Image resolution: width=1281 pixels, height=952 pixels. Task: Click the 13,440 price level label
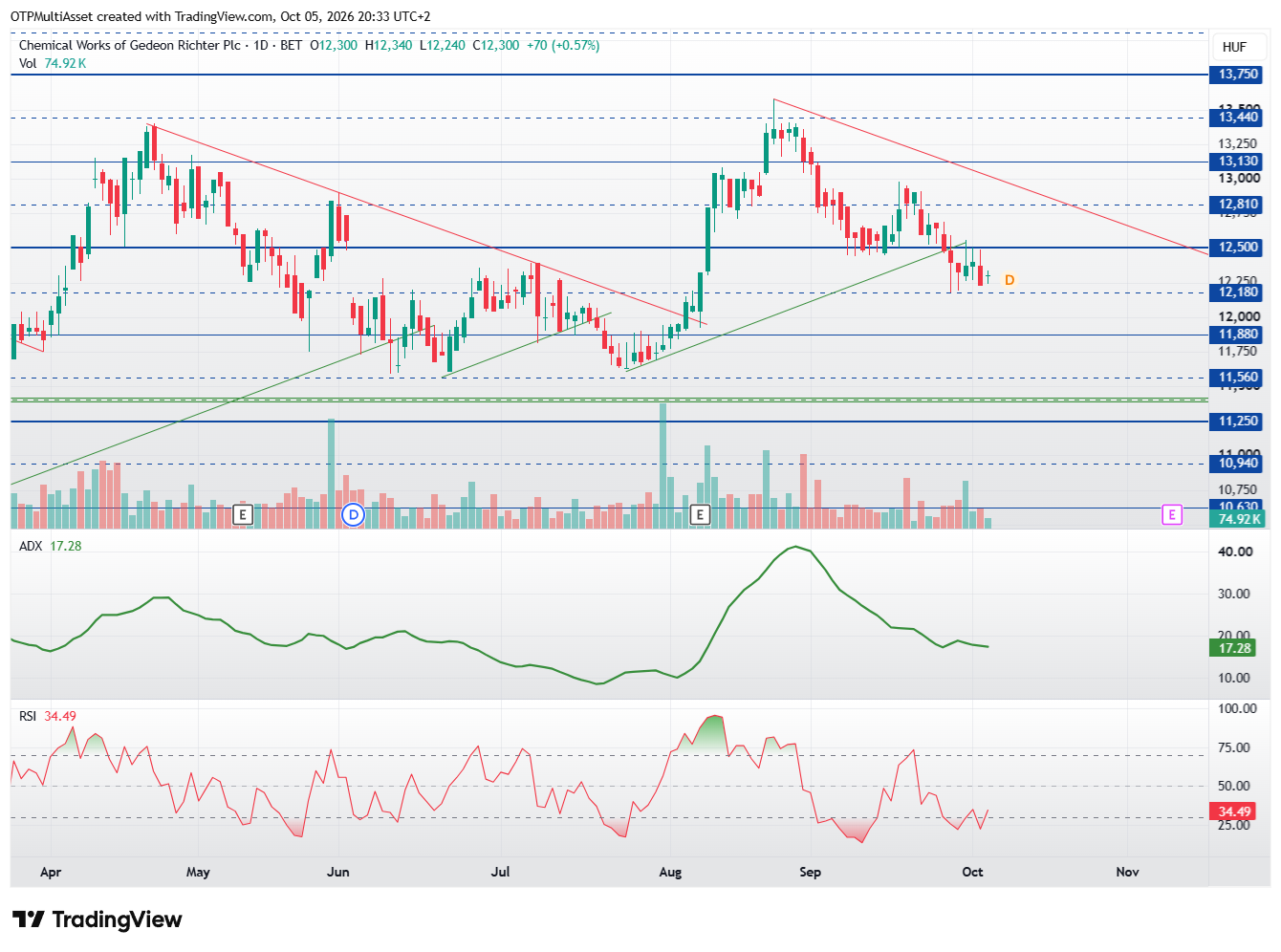pyautogui.click(x=1238, y=117)
